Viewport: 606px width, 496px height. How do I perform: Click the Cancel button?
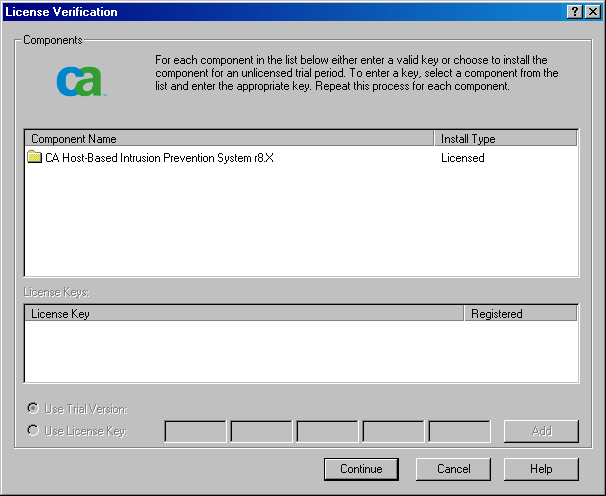click(x=453, y=469)
